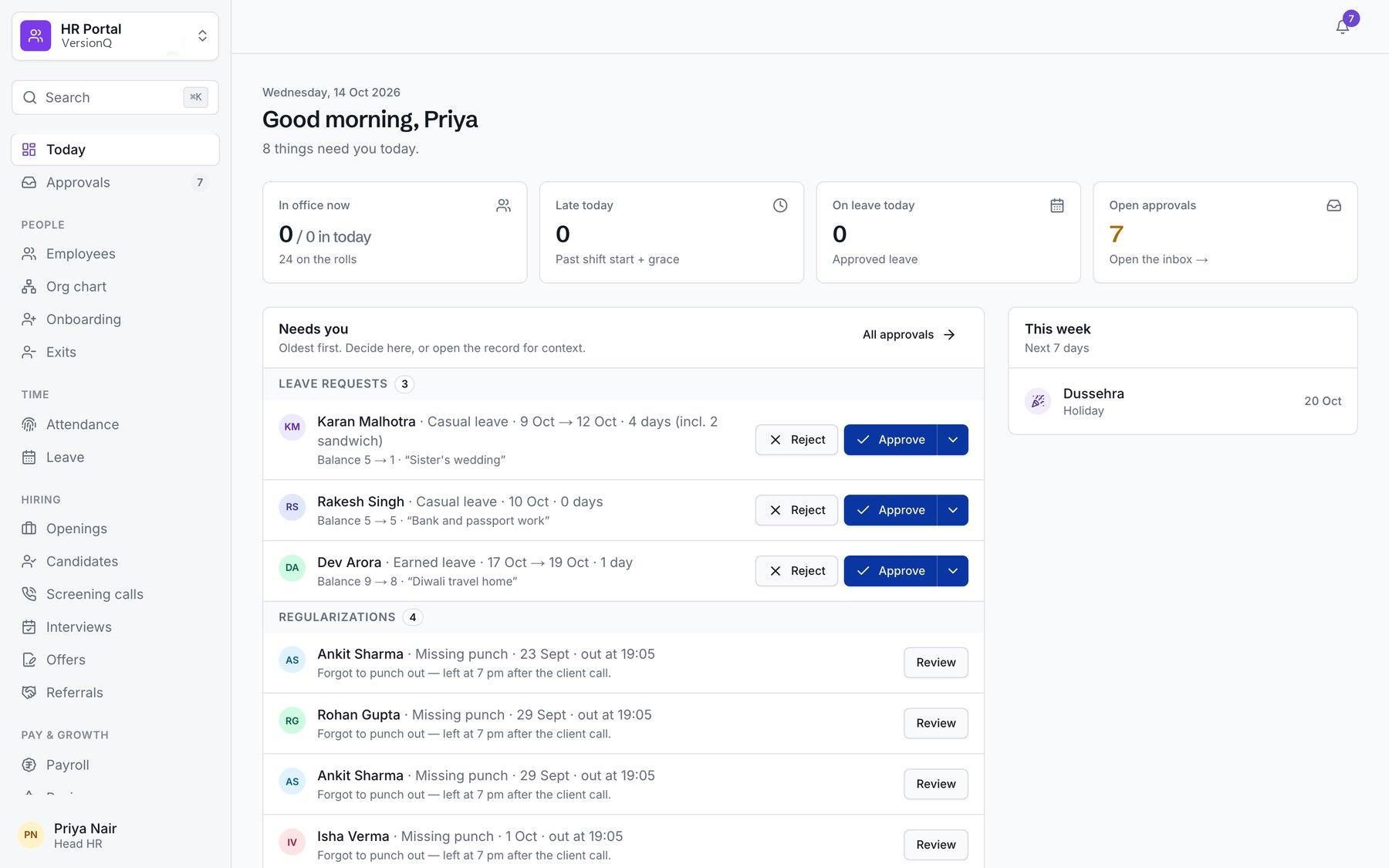This screenshot has height=868, width=1389.
Task: Open Exits page
Action: tap(115, 353)
